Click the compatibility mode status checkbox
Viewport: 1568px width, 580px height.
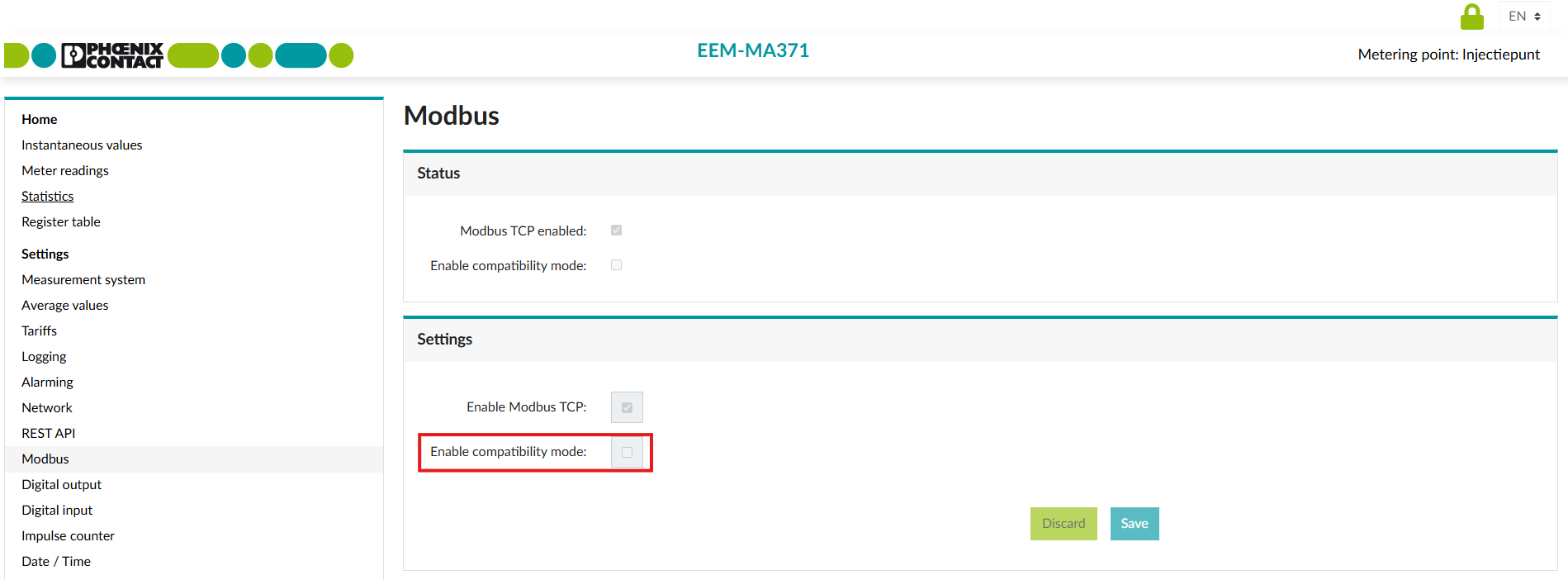click(616, 265)
